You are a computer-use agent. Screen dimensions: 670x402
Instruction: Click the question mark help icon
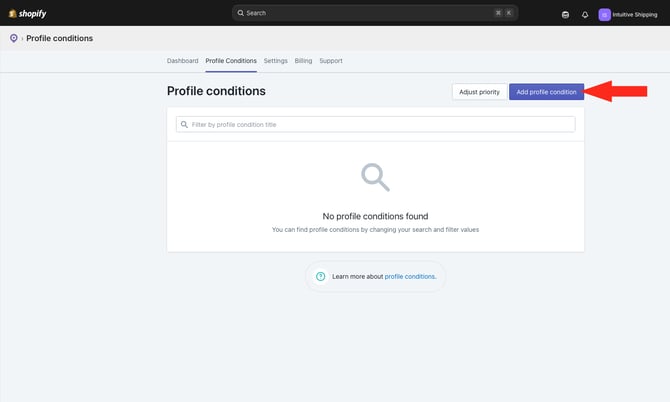320,276
